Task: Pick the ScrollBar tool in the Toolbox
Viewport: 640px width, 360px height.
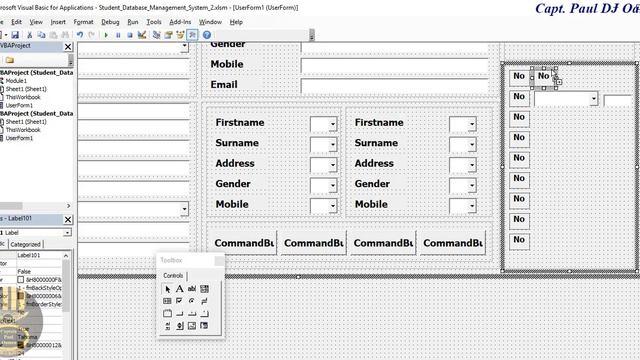Action: click(167, 326)
